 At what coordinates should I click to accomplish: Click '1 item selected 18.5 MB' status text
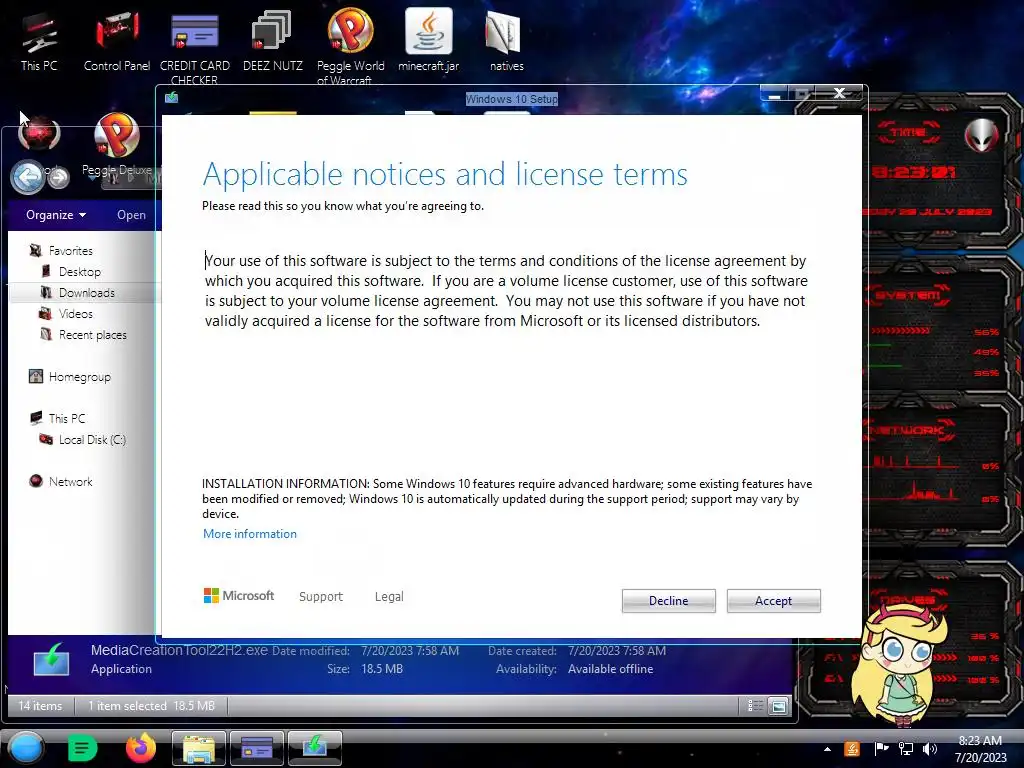[x=152, y=705]
